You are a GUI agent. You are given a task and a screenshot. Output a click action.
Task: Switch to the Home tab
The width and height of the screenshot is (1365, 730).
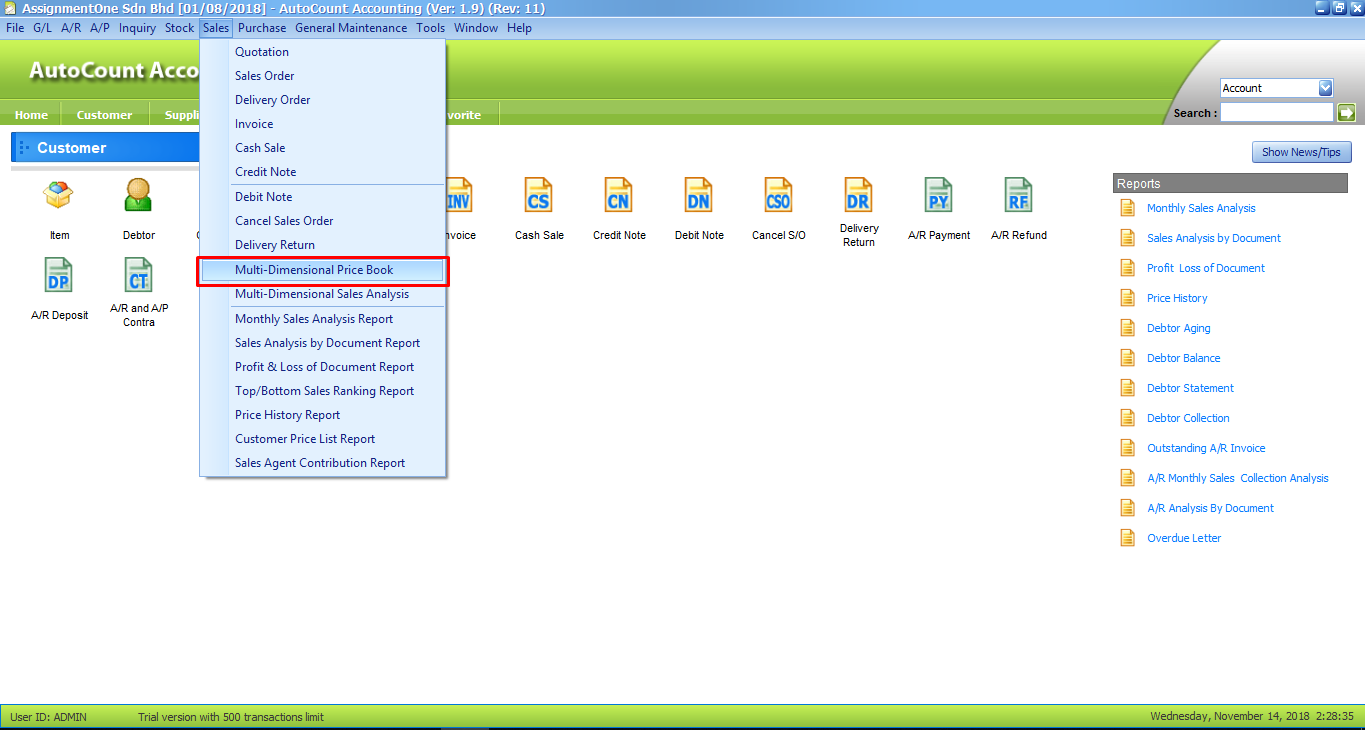[31, 114]
